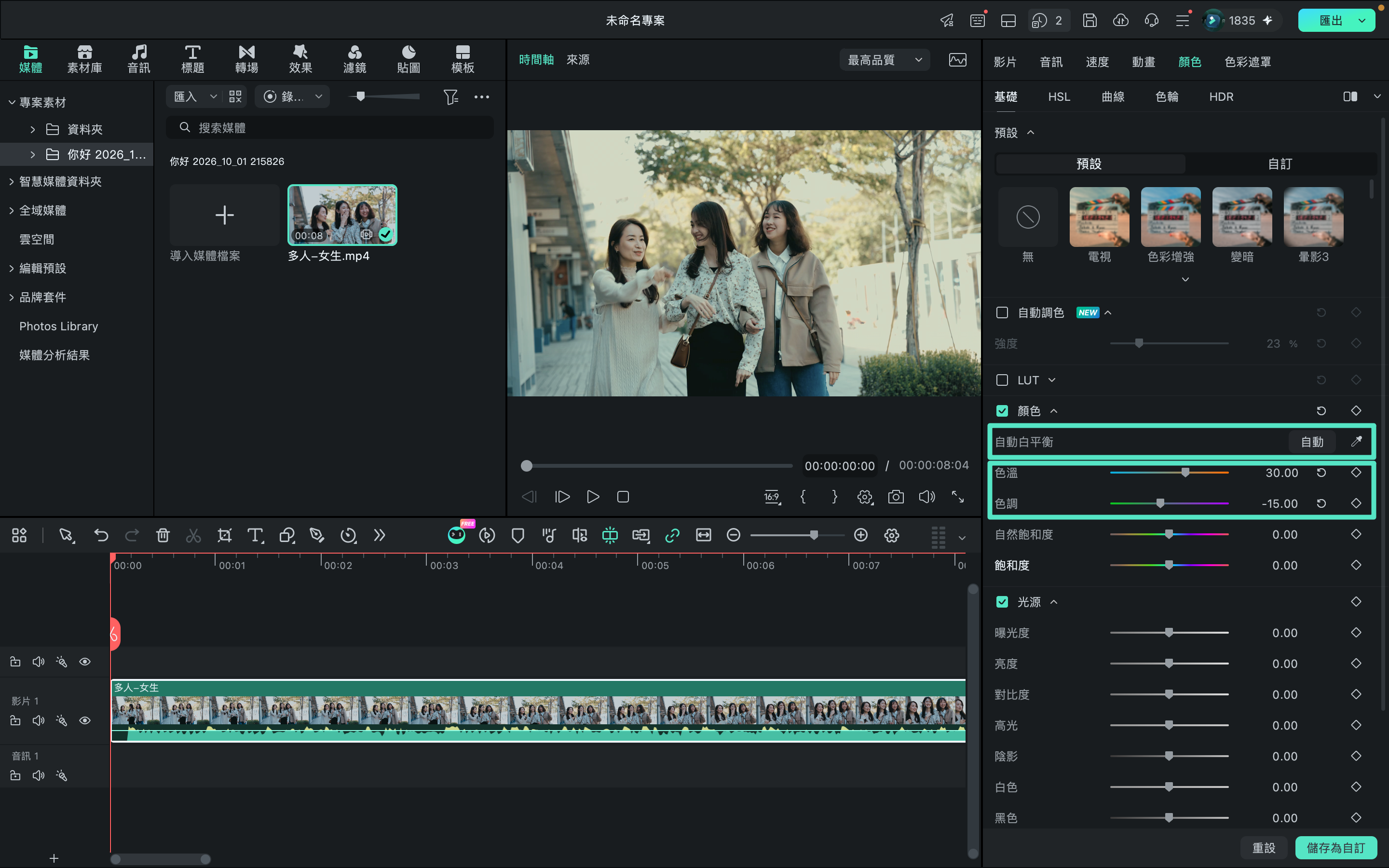Click the delete trash icon in timeline toolbar
The height and width of the screenshot is (868, 1389).
pyautogui.click(x=163, y=536)
